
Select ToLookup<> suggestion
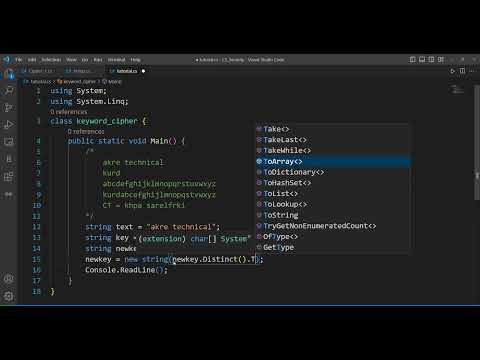333,204
